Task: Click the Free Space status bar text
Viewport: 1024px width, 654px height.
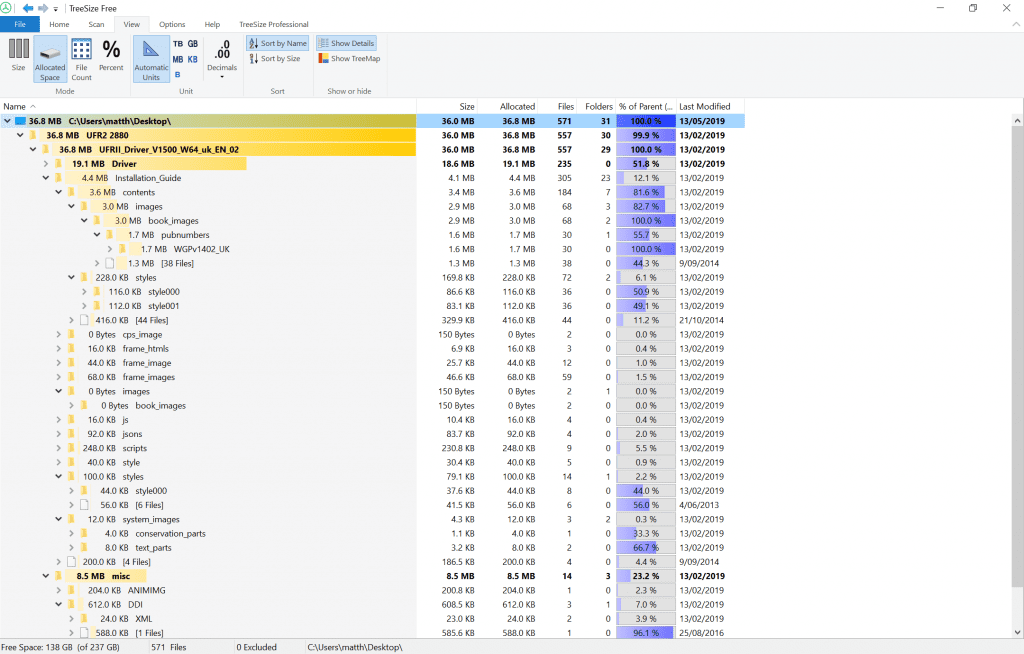Action: (61, 647)
